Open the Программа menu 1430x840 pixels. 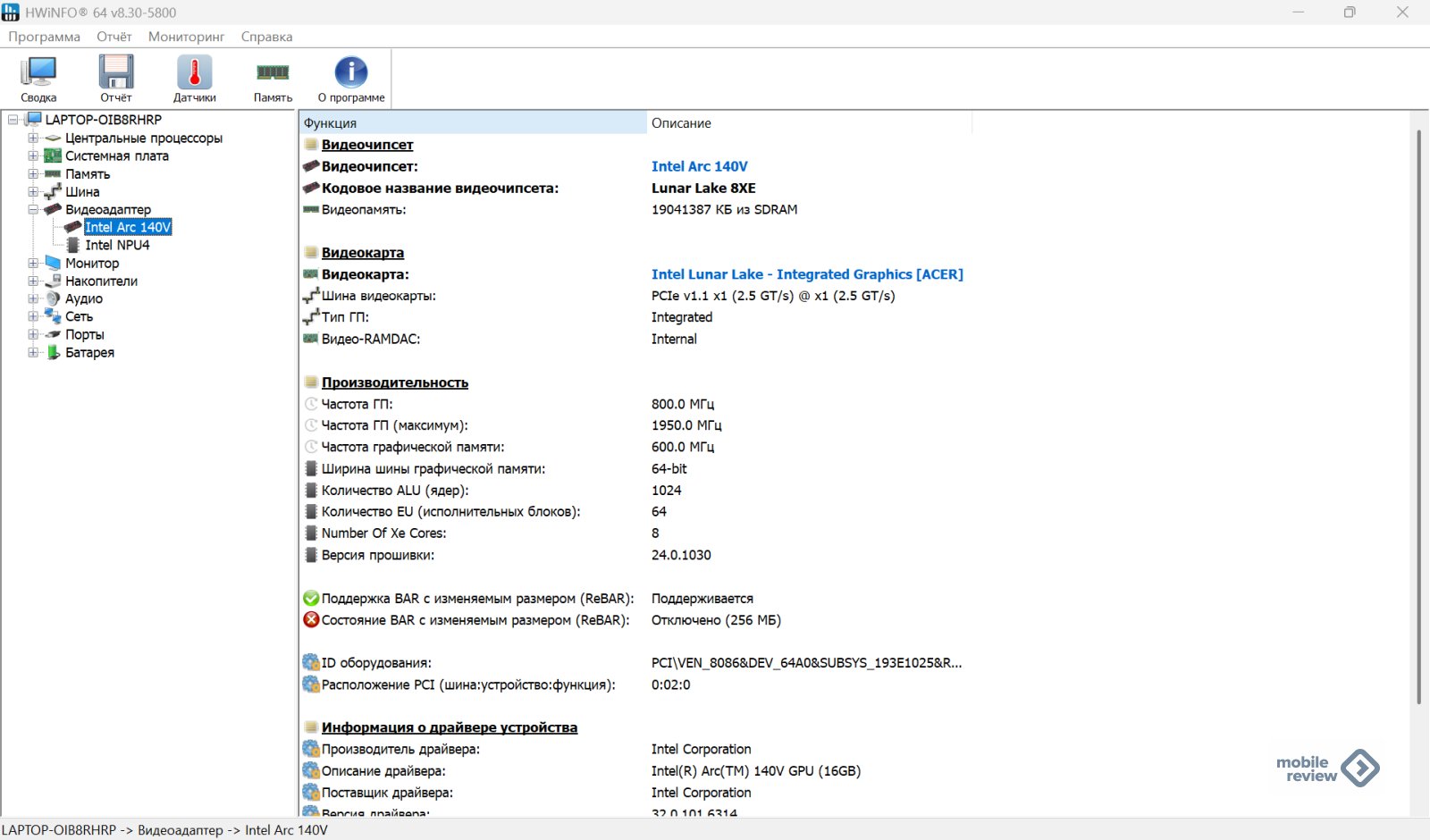44,37
